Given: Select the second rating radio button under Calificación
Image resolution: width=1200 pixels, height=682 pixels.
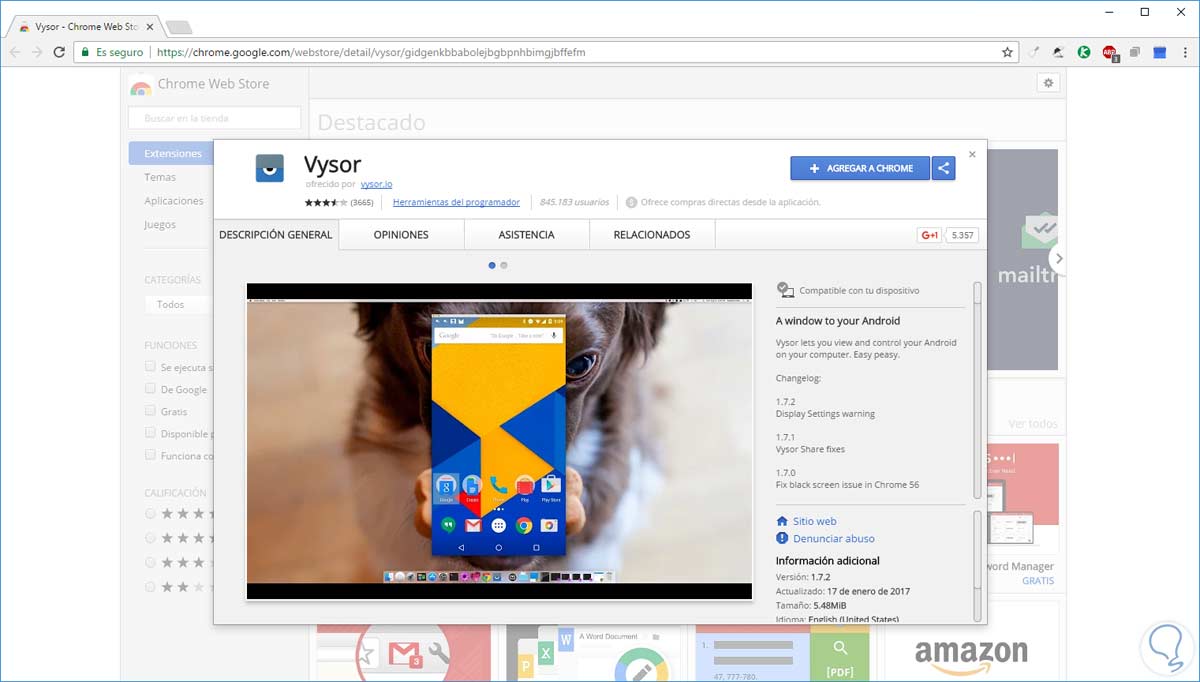Looking at the screenshot, I should 150,538.
